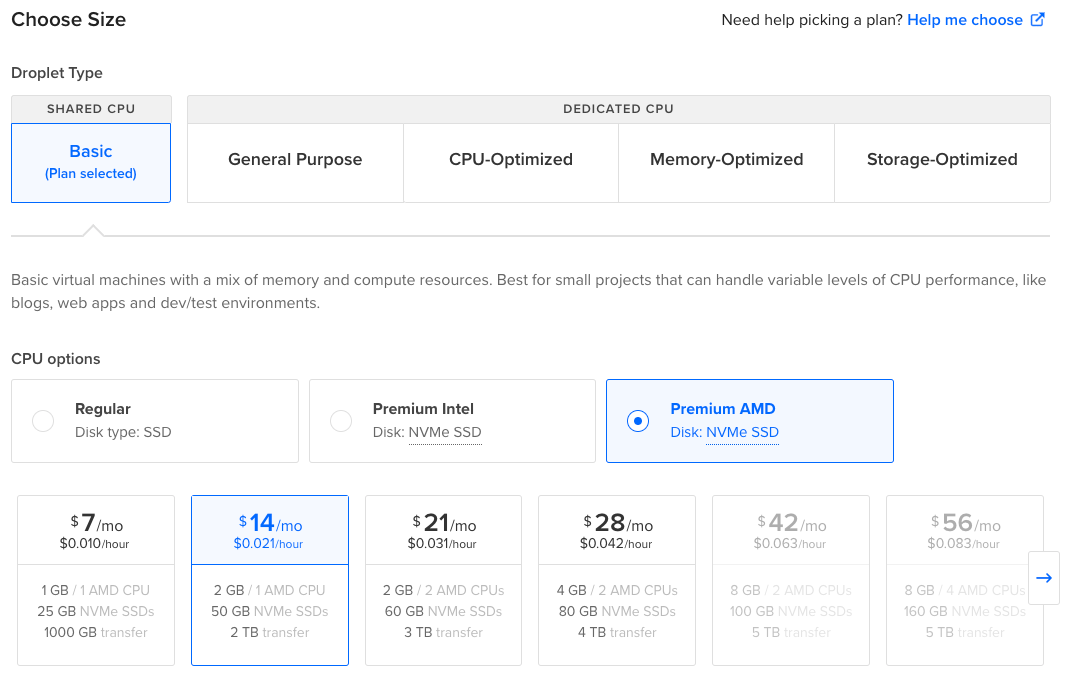Select the Premium Intel radio button

click(x=341, y=421)
